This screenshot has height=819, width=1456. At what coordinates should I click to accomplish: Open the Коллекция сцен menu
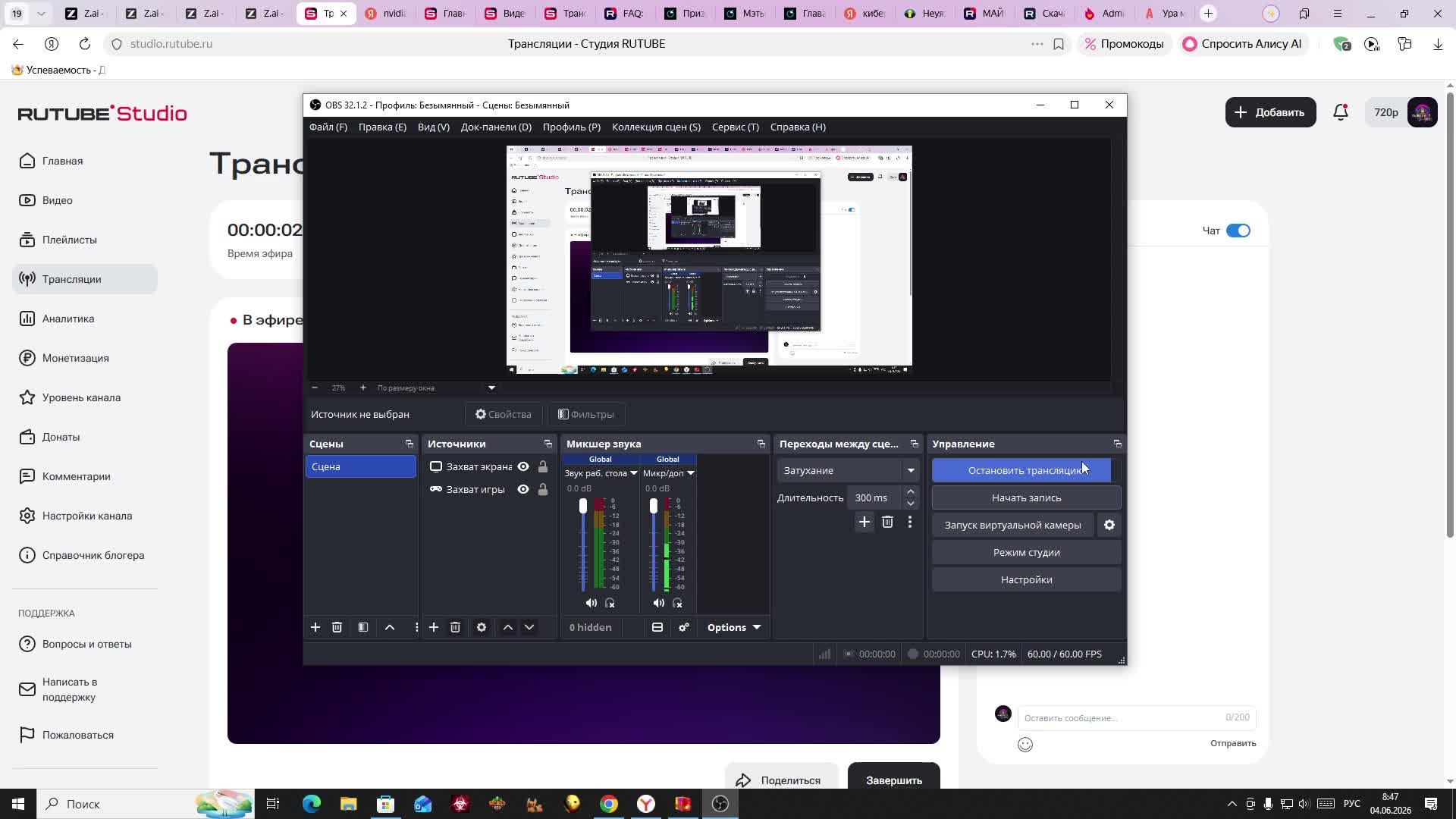click(656, 127)
